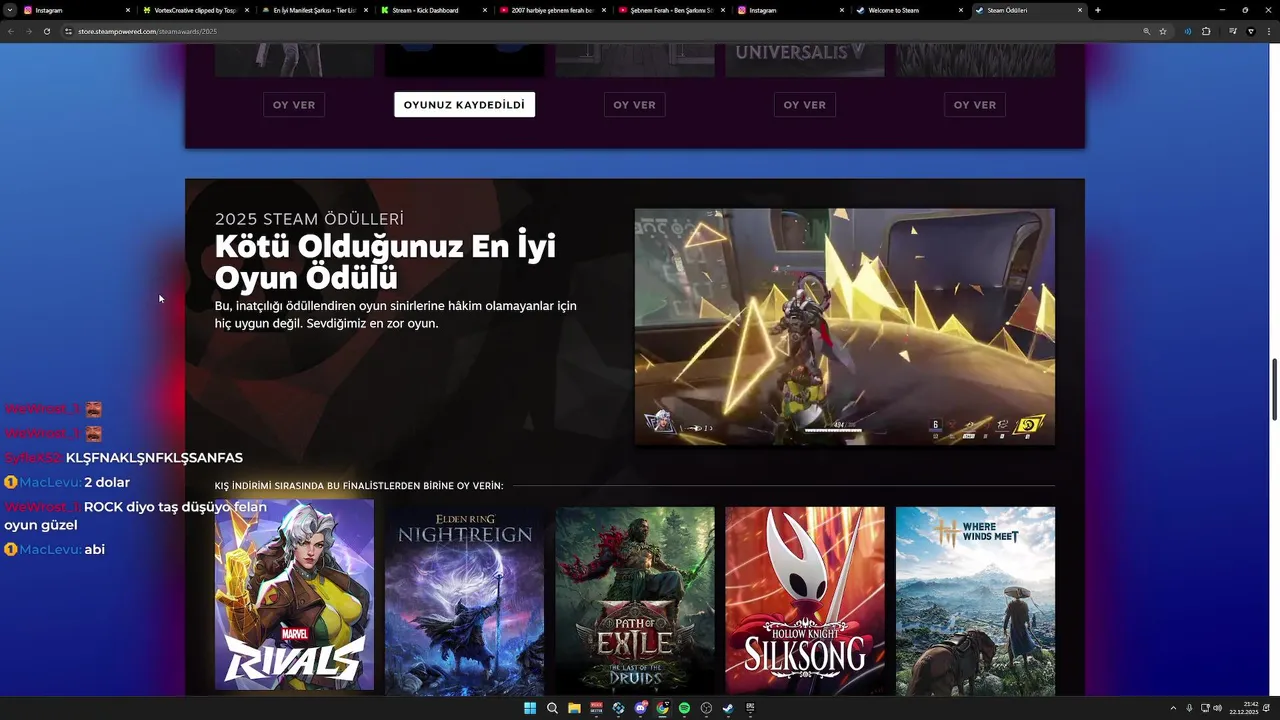Switch to Chrome on the taskbar
1280x720 pixels.
click(662, 708)
